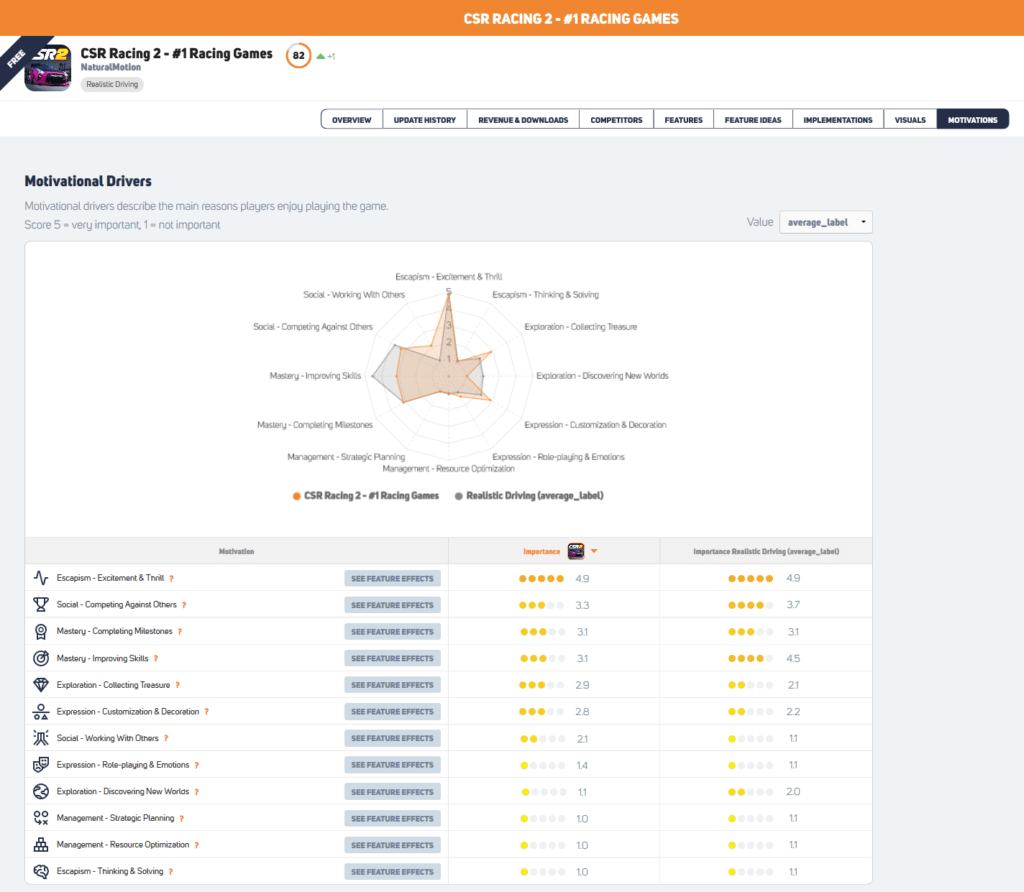Click the Importance column sort arrow
The height and width of the screenshot is (892, 1024).
click(x=594, y=551)
